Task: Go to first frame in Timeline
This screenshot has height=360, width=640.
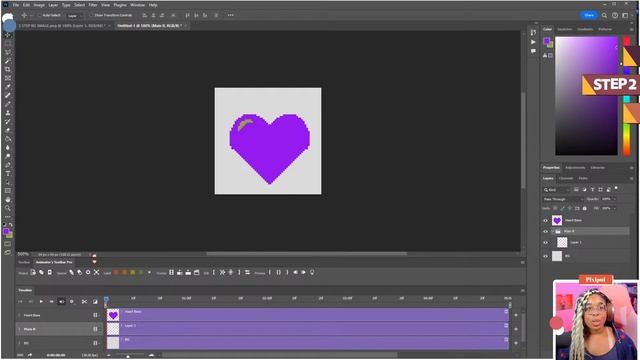Action: pos(20,302)
